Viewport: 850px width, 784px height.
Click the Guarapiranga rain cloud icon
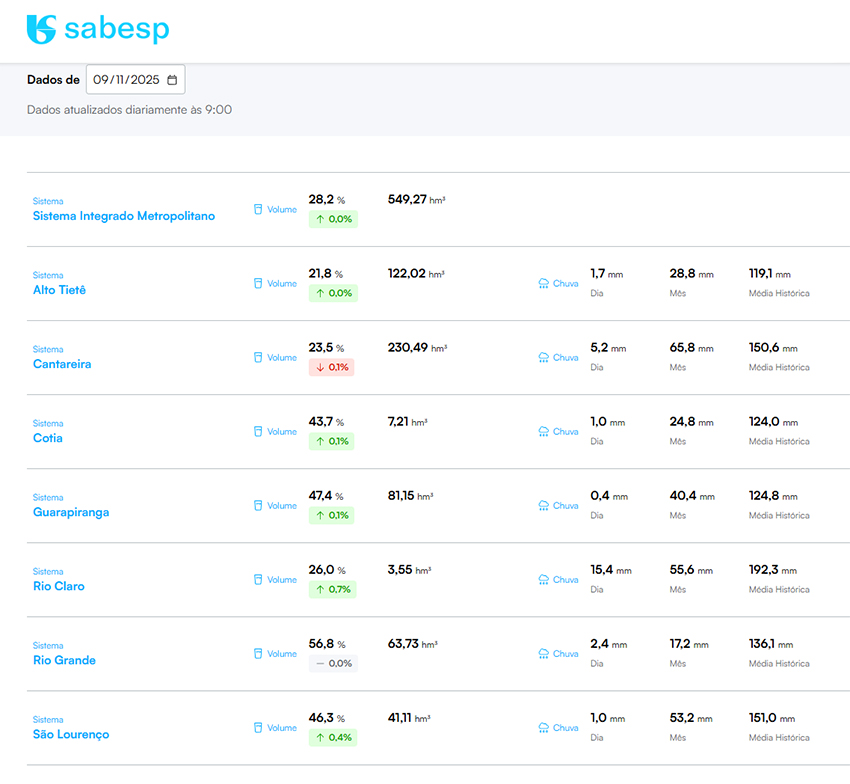[543, 506]
